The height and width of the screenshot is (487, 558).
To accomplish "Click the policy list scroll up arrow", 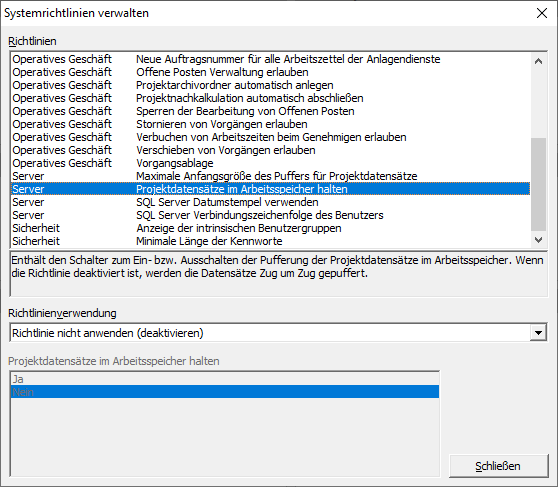I will (538, 61).
